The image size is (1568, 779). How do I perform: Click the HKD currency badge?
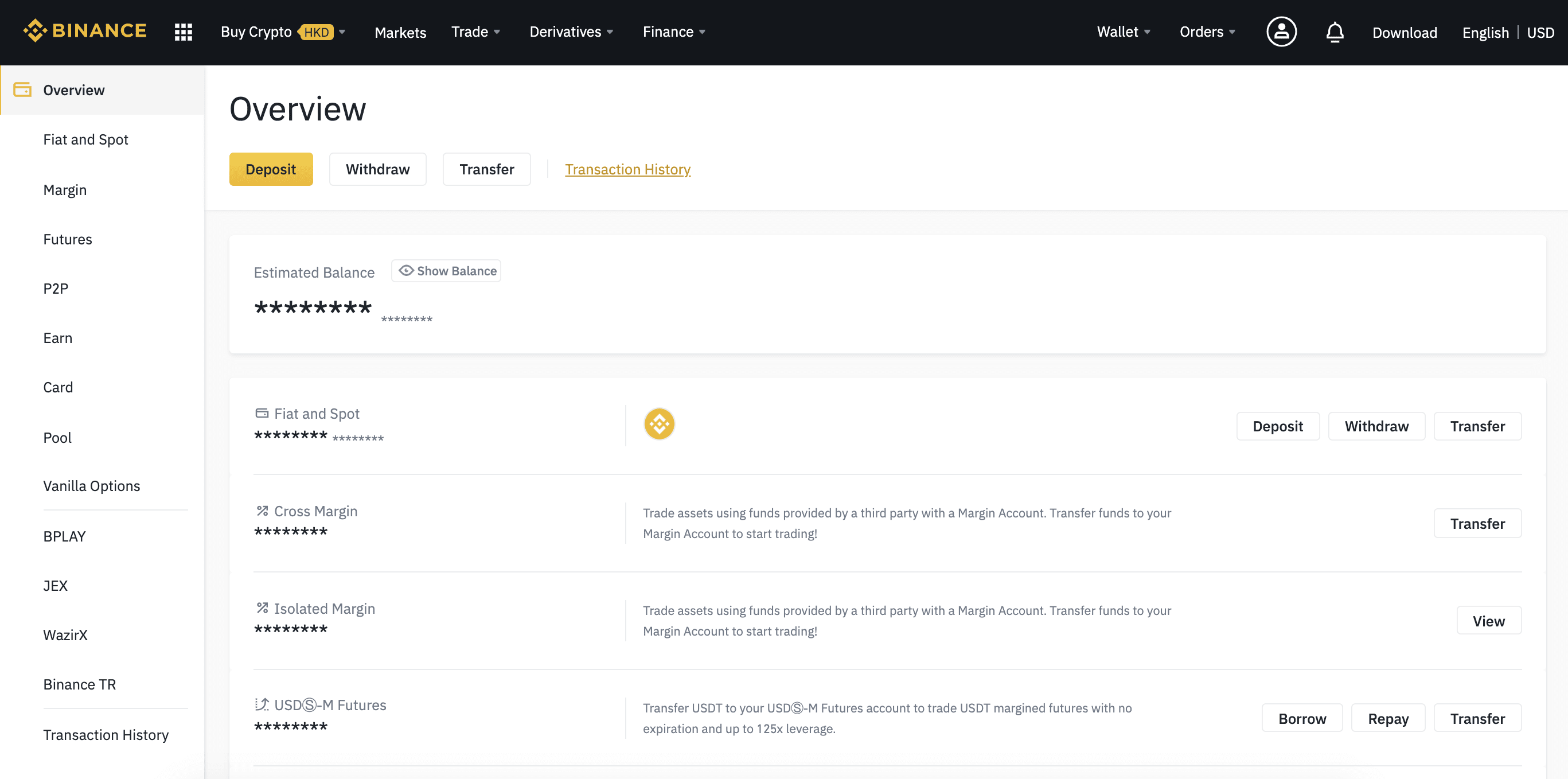click(317, 32)
